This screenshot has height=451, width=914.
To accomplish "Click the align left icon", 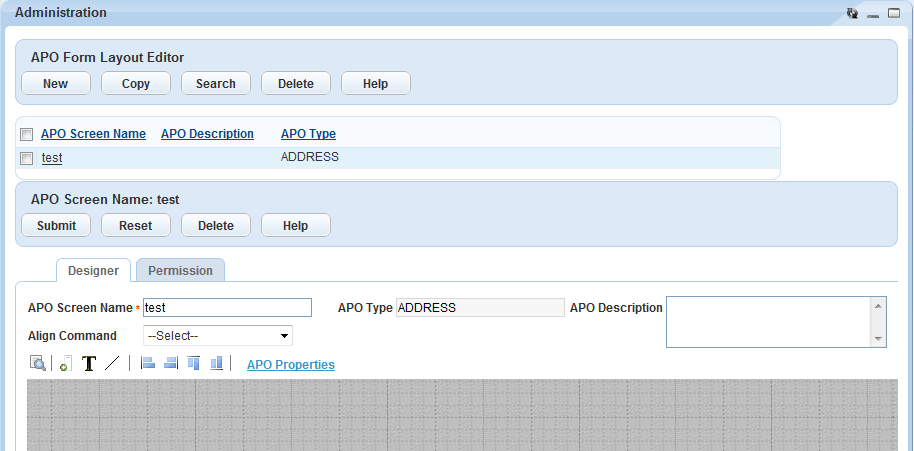I will click(148, 364).
